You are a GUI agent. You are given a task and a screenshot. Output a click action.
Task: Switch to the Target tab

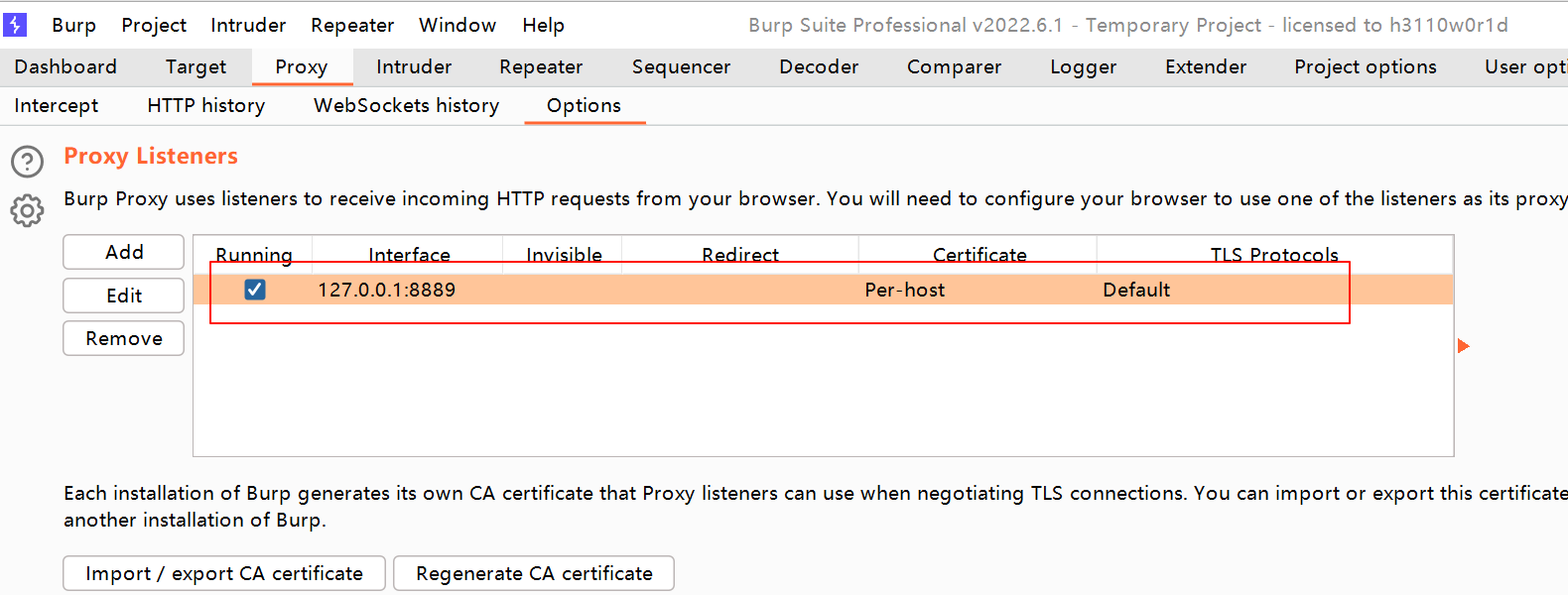(x=196, y=66)
